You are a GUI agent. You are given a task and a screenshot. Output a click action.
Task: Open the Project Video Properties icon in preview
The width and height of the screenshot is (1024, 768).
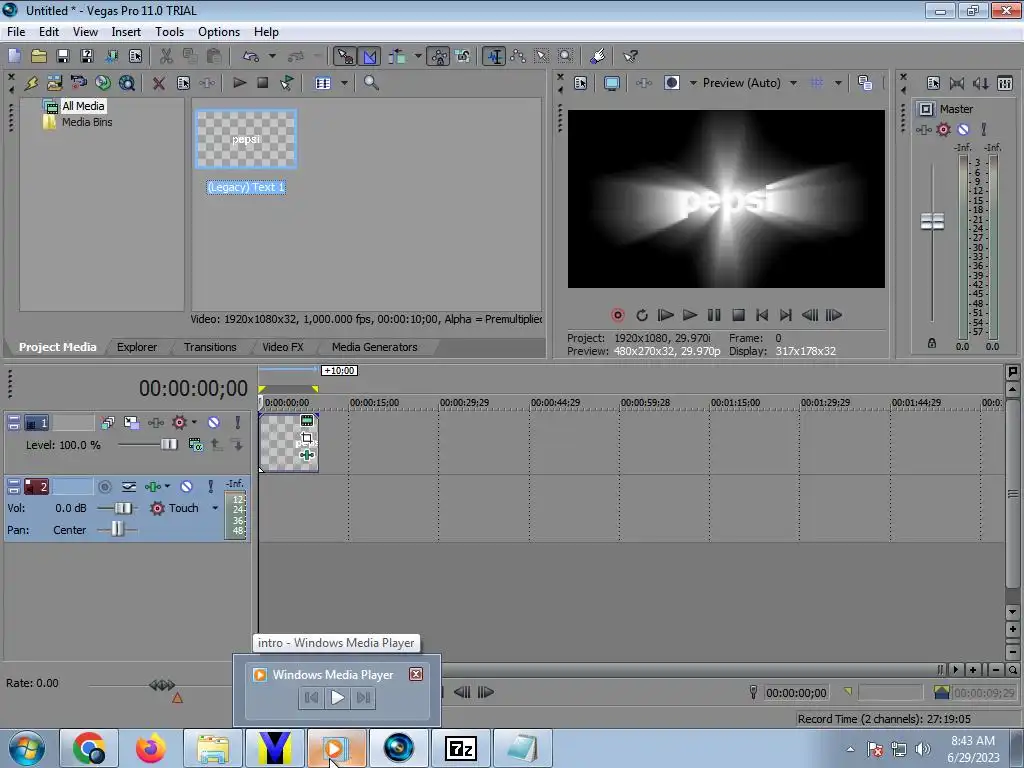[x=581, y=83]
